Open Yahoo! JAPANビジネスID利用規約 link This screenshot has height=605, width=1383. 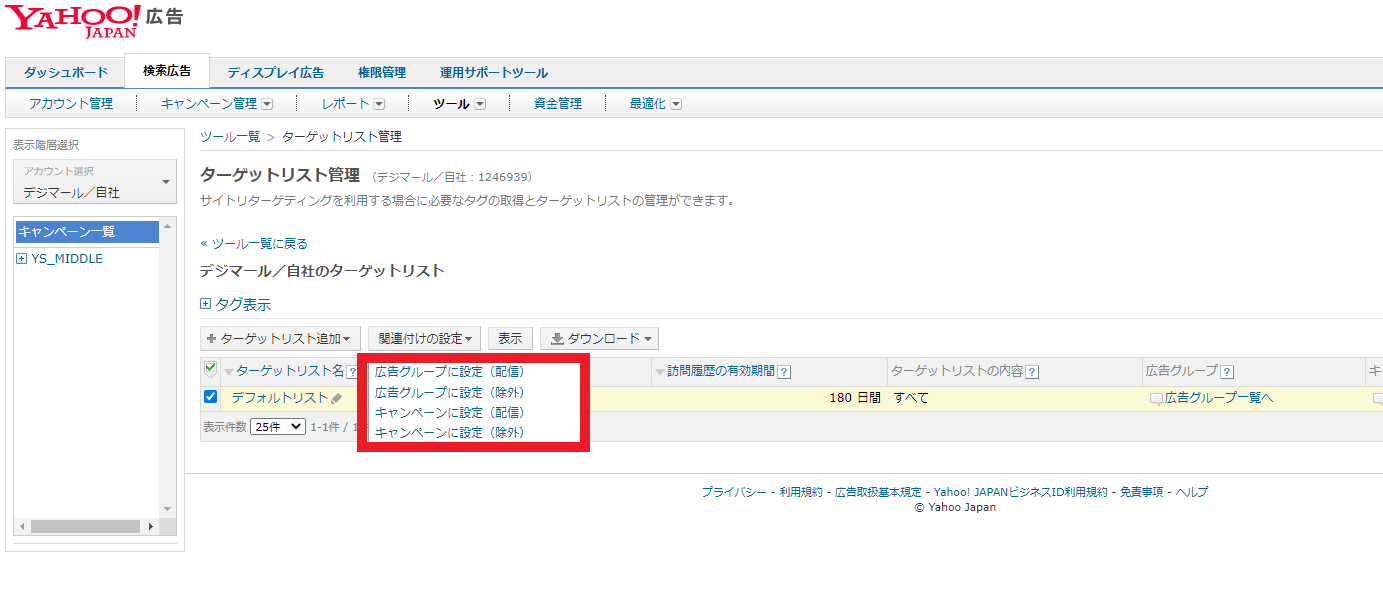1021,492
